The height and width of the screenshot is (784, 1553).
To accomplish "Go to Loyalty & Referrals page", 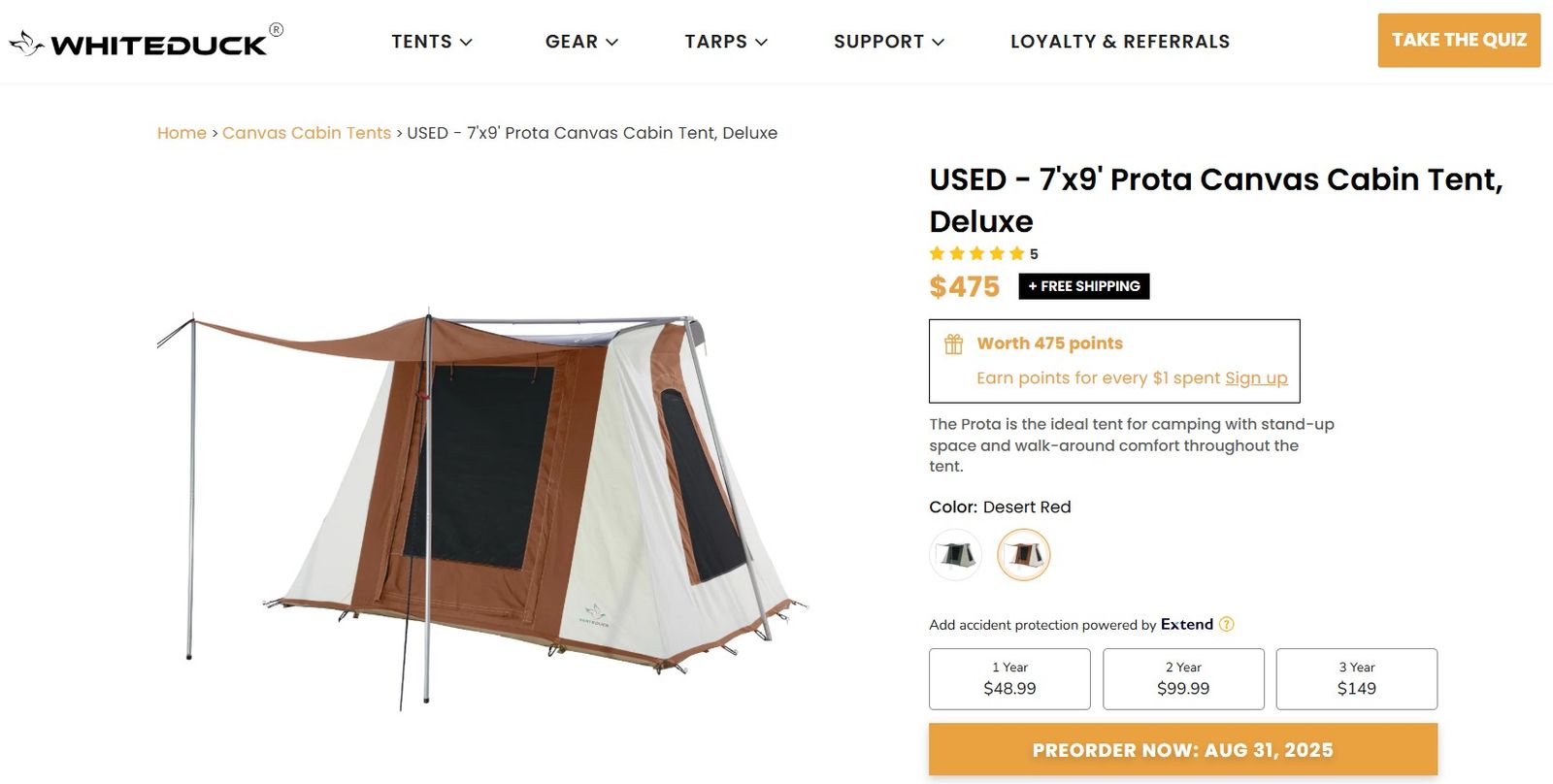I will tap(1120, 42).
